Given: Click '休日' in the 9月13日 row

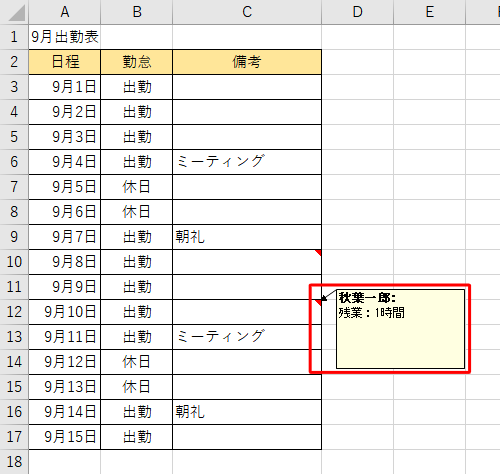Looking at the screenshot, I should (137, 387).
